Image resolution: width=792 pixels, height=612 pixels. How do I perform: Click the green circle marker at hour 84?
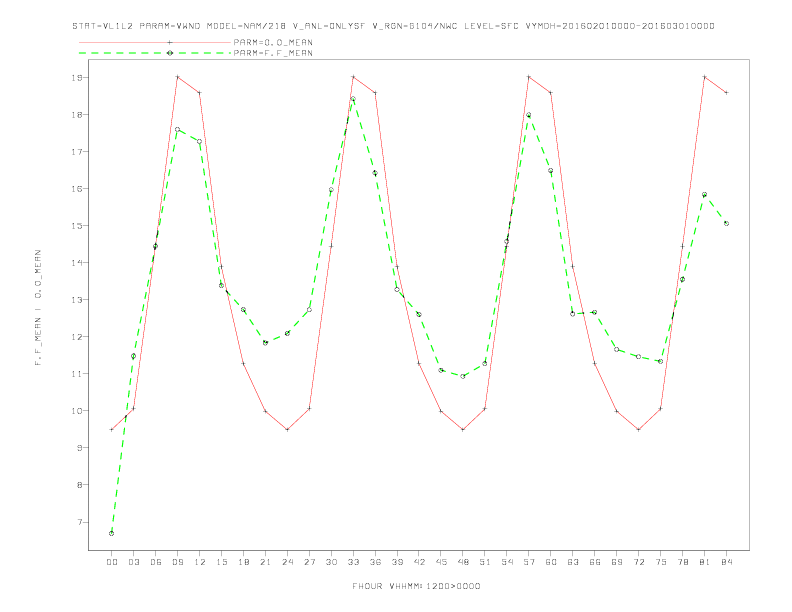[726, 223]
